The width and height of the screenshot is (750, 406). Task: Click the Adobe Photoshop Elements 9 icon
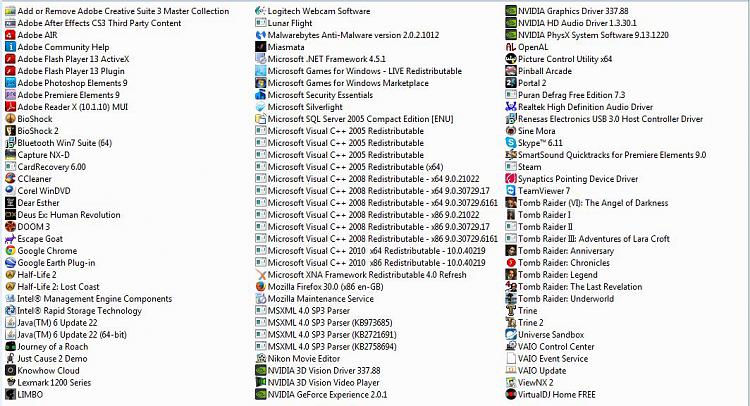pyautogui.click(x=10, y=83)
